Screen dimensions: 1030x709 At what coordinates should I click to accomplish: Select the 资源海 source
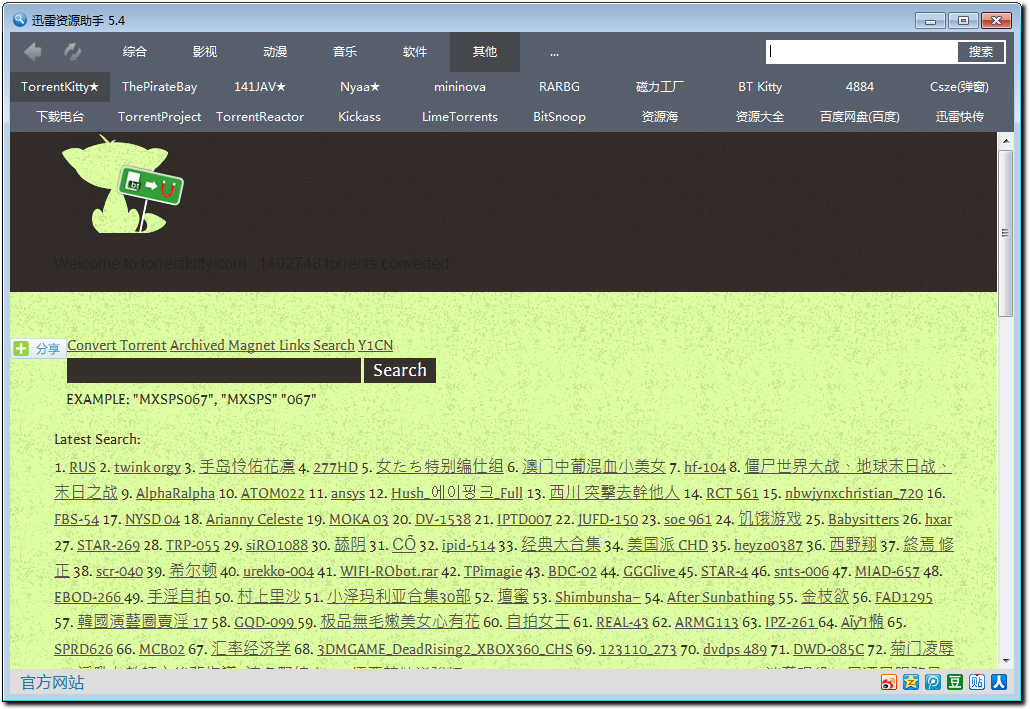coord(660,117)
